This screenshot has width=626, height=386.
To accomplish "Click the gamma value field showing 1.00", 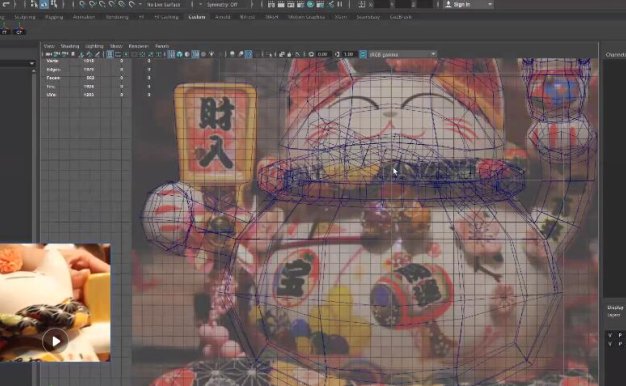I will click(x=349, y=54).
